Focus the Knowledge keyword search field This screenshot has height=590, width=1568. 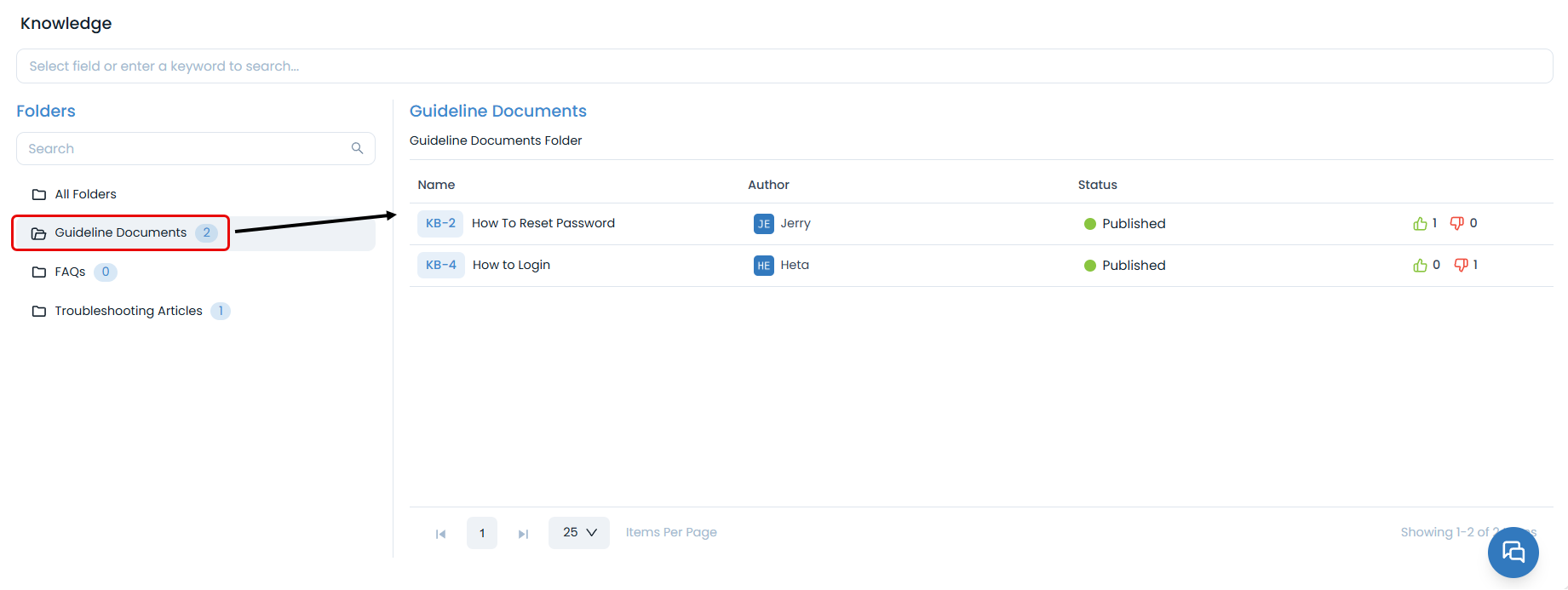pyautogui.click(x=784, y=66)
